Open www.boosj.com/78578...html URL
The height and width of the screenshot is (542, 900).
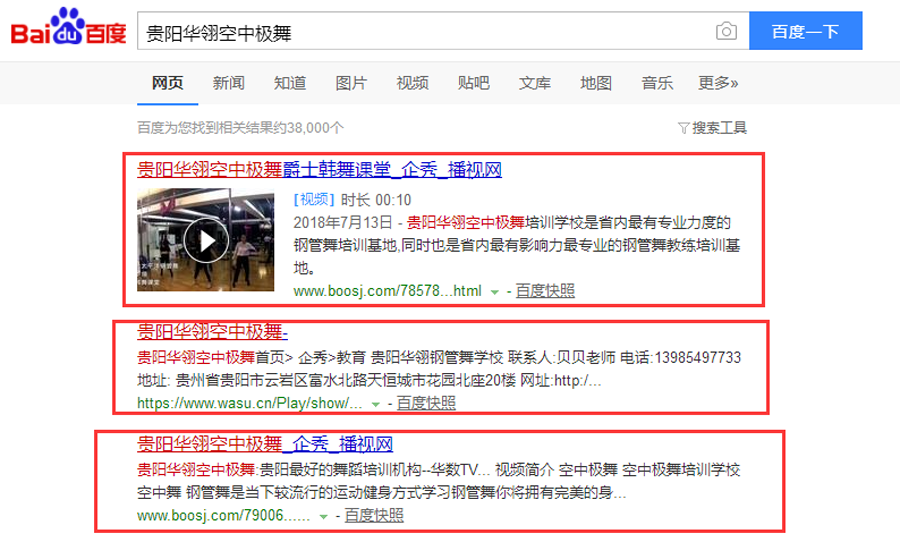(387, 291)
